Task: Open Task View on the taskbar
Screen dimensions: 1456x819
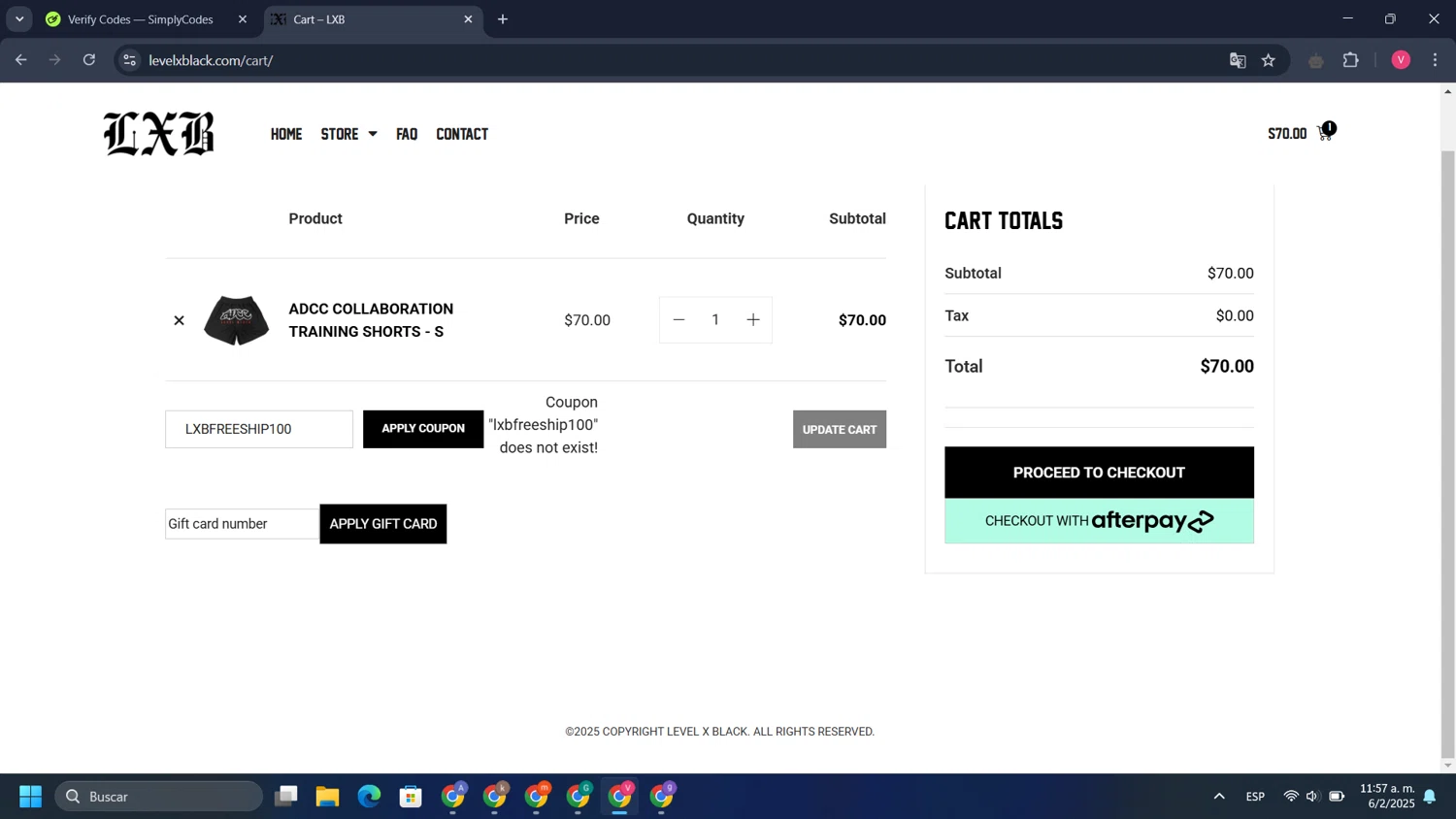Action: point(286,797)
